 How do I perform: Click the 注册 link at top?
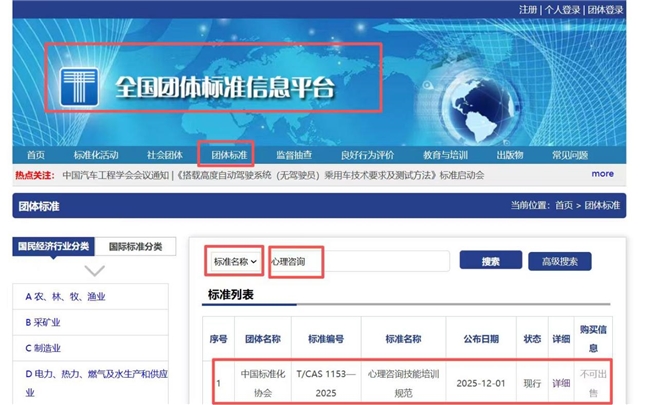point(528,10)
